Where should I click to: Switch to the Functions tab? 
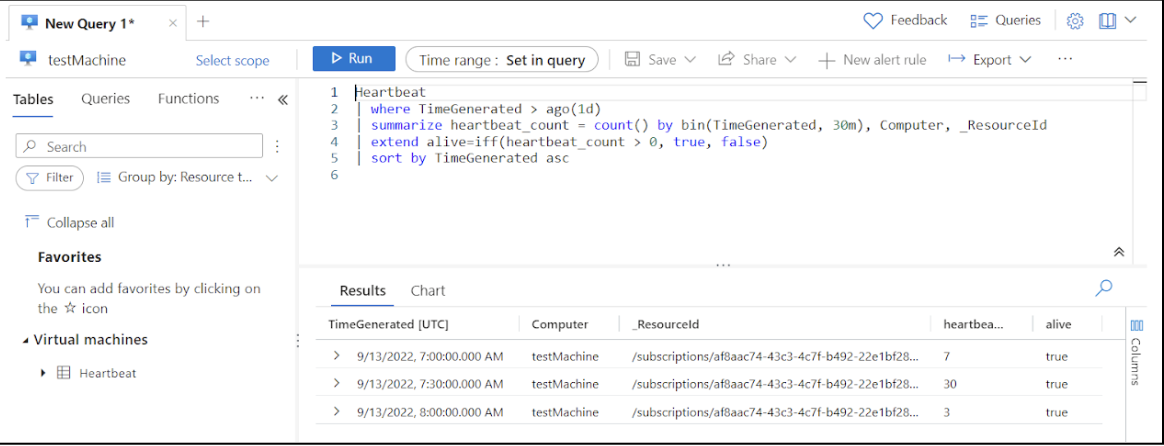pyautogui.click(x=189, y=99)
